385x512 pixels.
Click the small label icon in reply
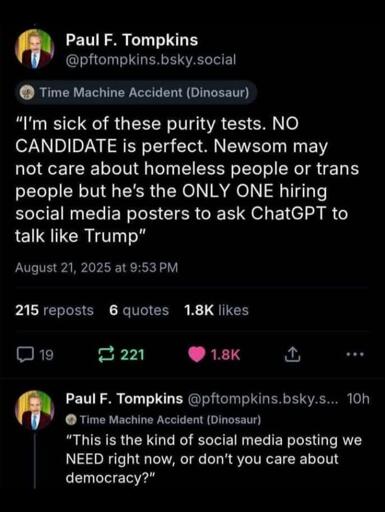(x=71, y=420)
